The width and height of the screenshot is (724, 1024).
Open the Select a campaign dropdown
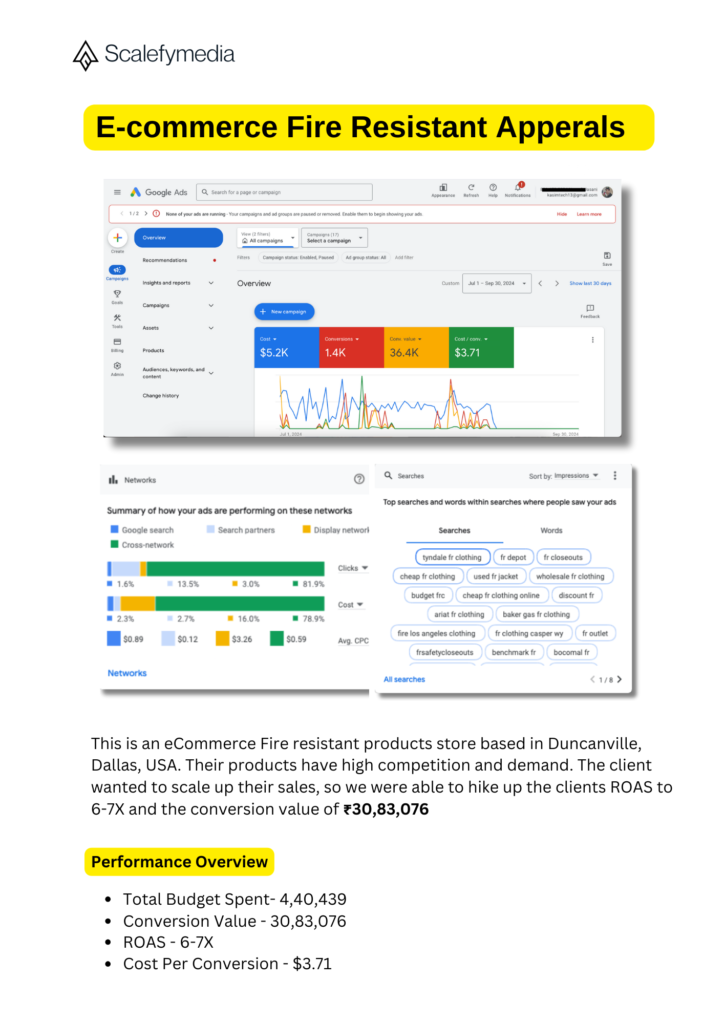[x=334, y=238]
